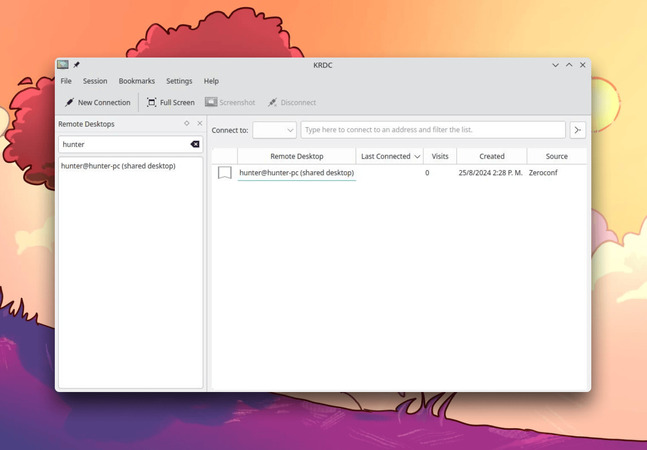This screenshot has height=450, width=647.
Task: Clear the hunter search filter text
Action: click(x=195, y=144)
